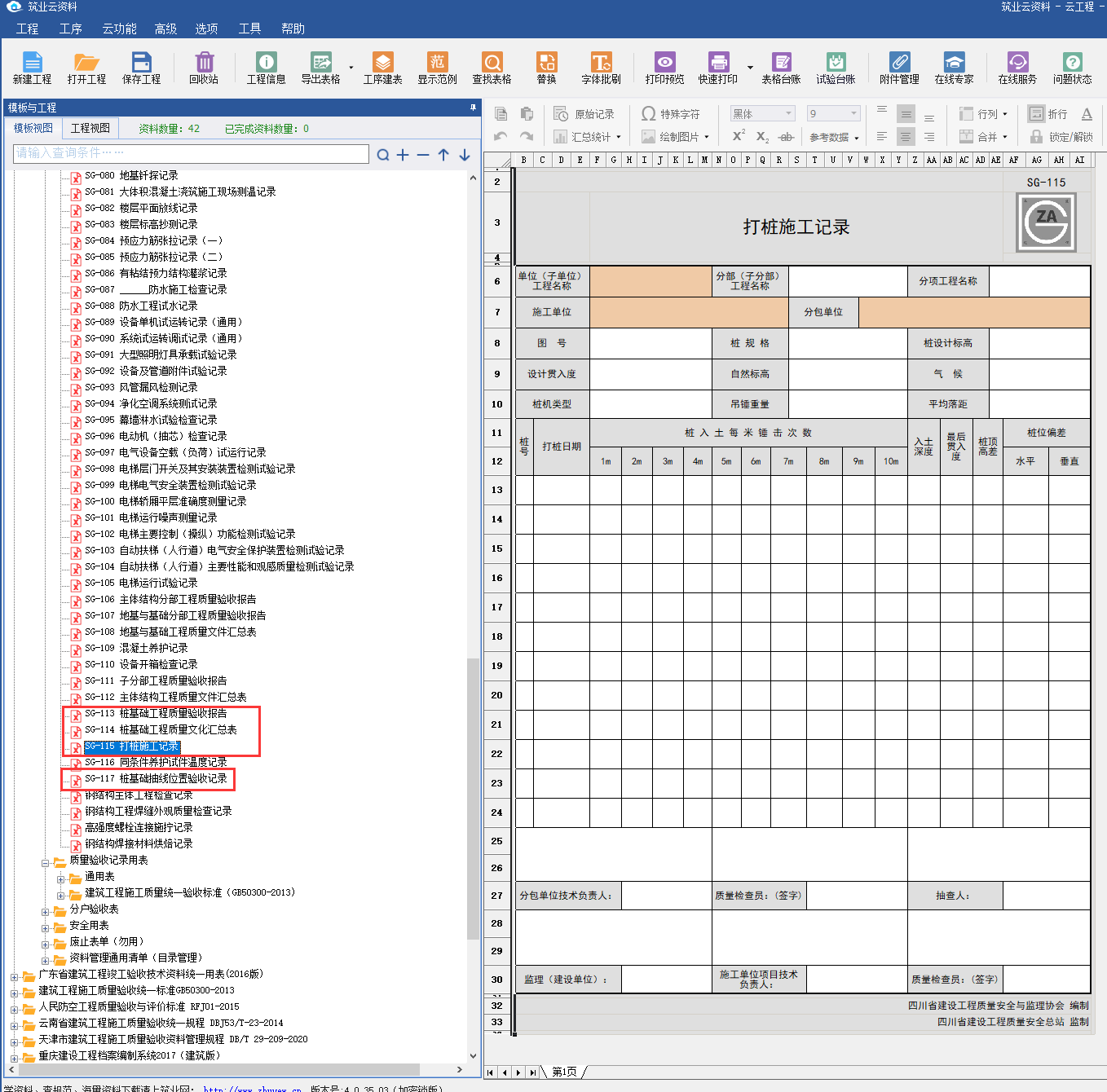Click the plus add button beside search
Image resolution: width=1107 pixels, height=1092 pixels.
pos(403,154)
